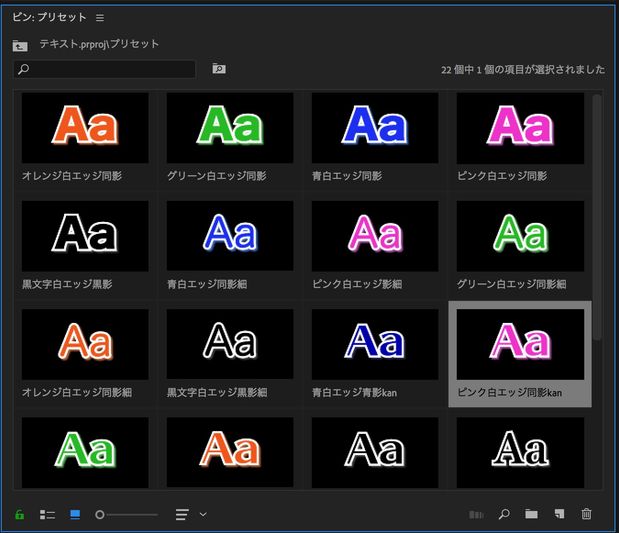Screen dimensions: 619x533
Task: Select 青白エッジ青影kan preset thumbnail
Action: [375, 344]
